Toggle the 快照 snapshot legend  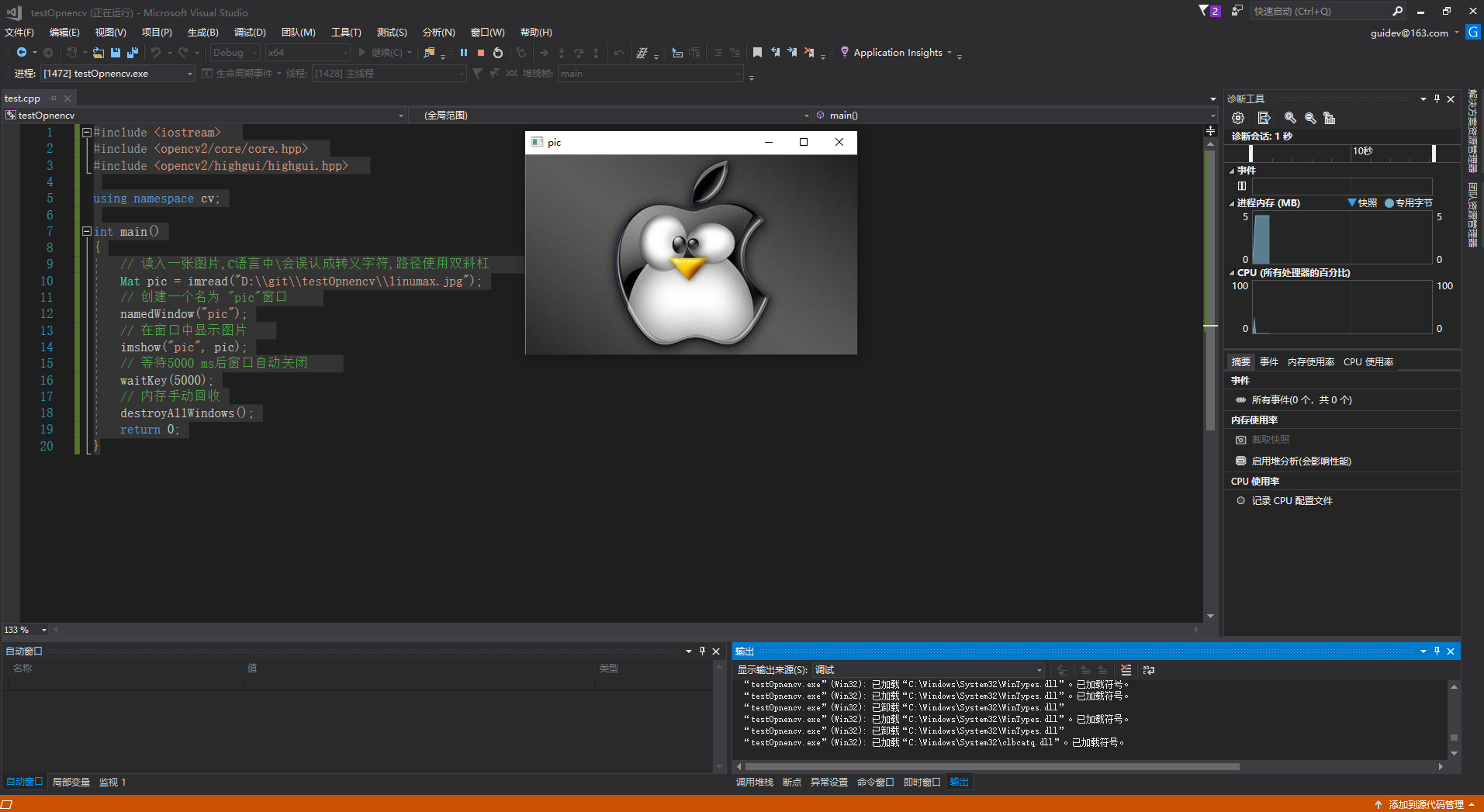[x=1362, y=202]
